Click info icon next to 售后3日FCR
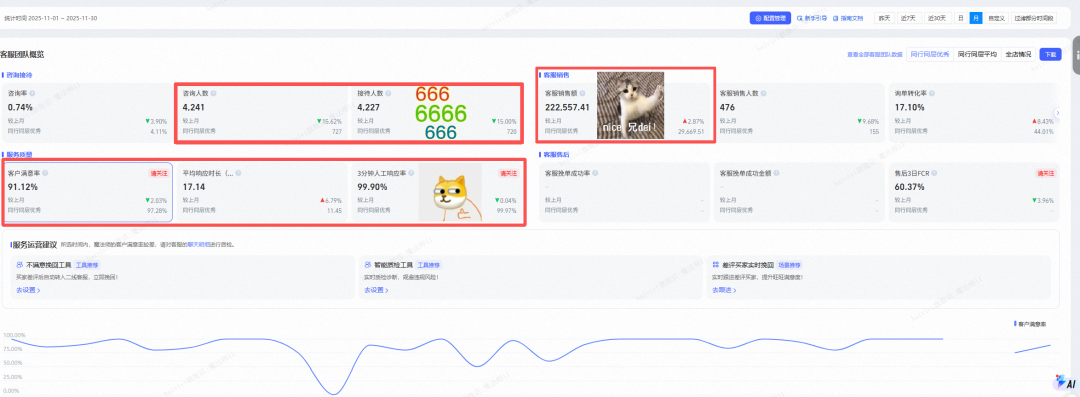 pos(934,174)
